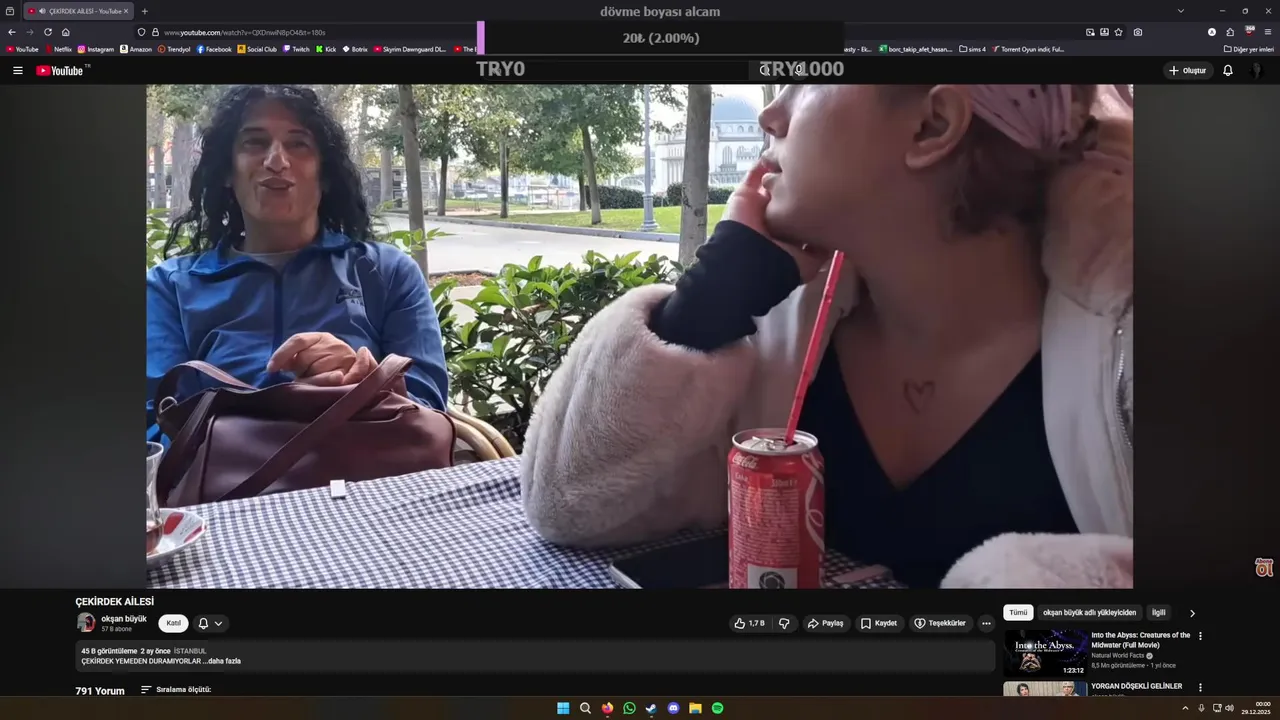The height and width of the screenshot is (720, 1280).
Task: Open Steam from taskbar
Action: [651, 708]
